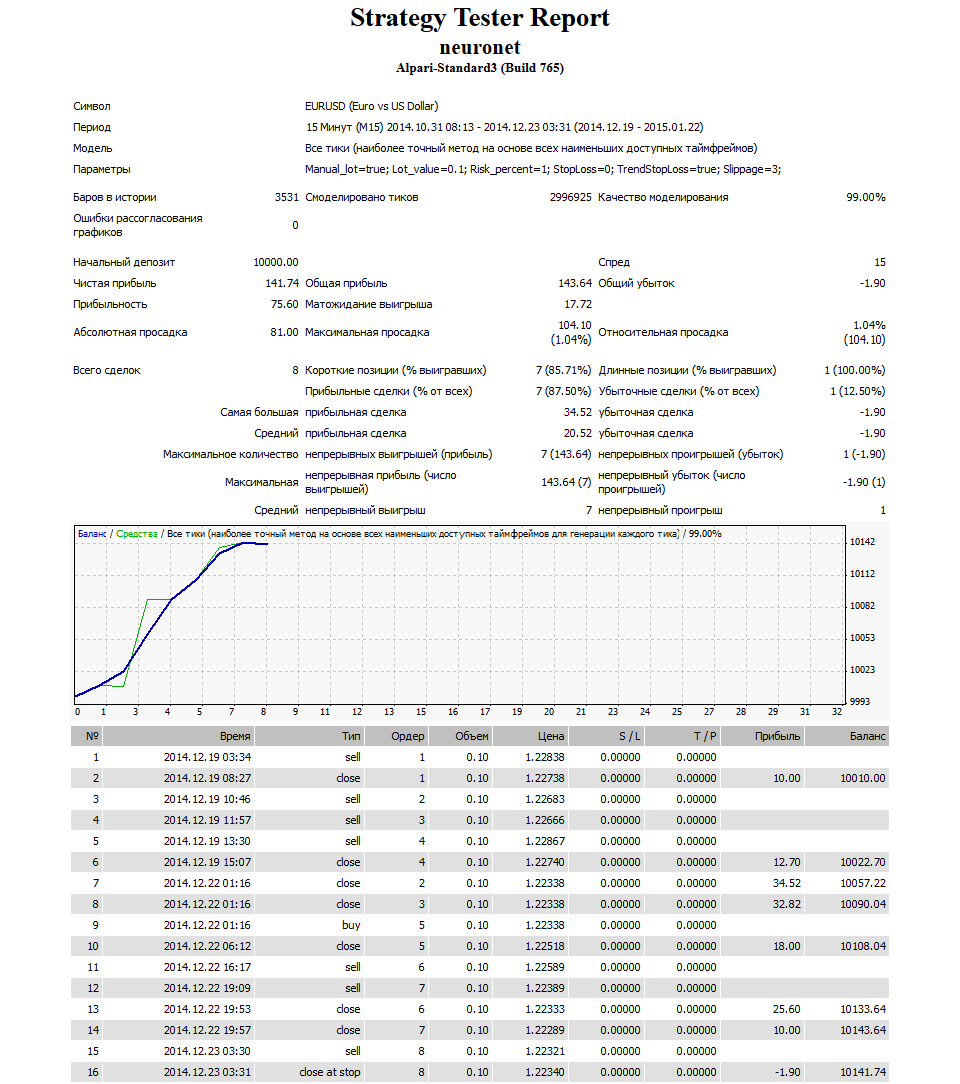Click 'Alpari-Standard3 (Build 765)' text
The width and height of the screenshot is (960, 1084).
[480, 68]
